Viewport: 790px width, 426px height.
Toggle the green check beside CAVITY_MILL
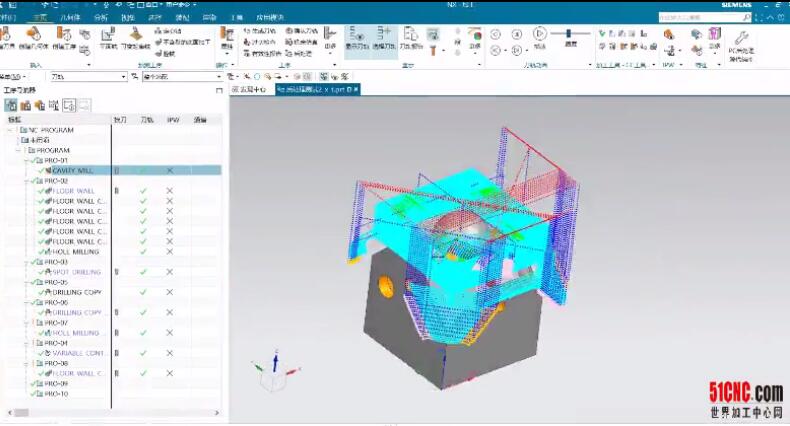(43, 171)
